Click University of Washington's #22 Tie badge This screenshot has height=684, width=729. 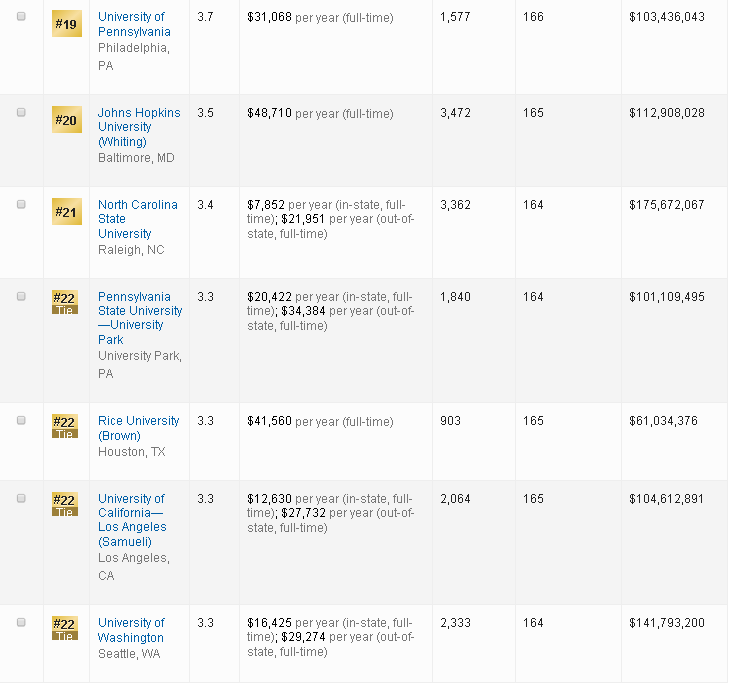point(65,628)
